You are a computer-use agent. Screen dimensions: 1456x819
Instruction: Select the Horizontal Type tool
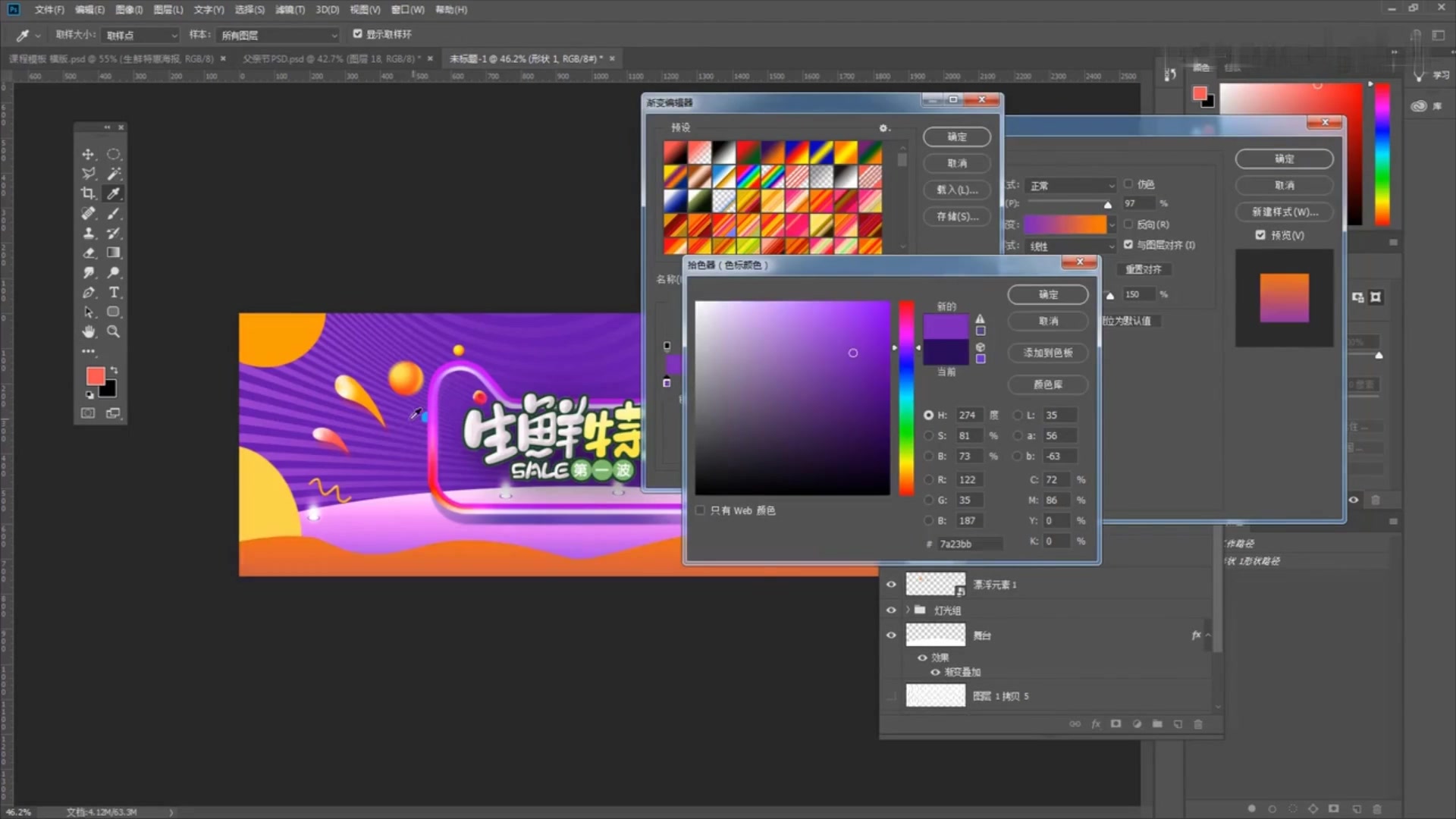pos(114,292)
